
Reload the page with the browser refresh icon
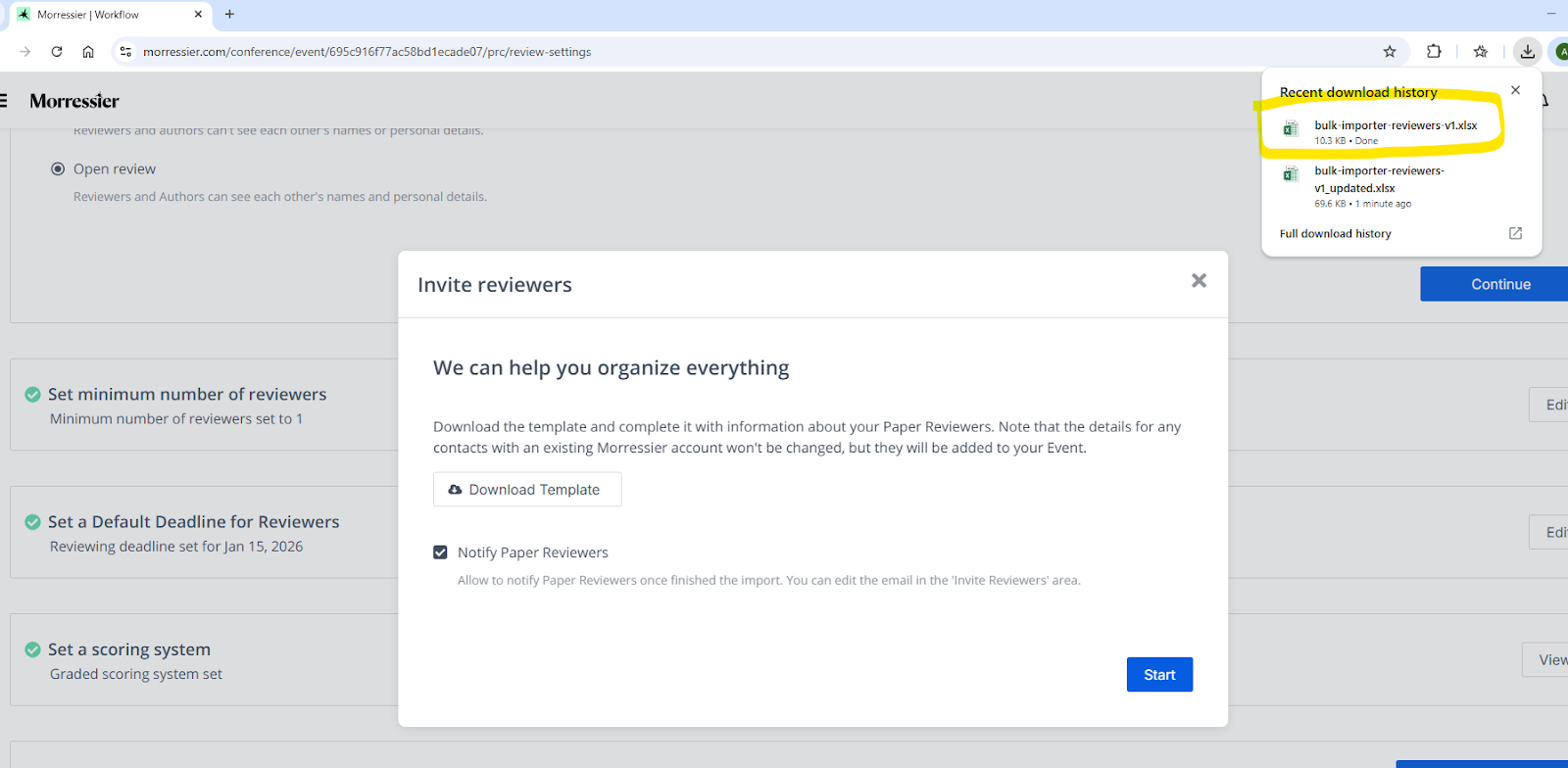[x=57, y=52]
